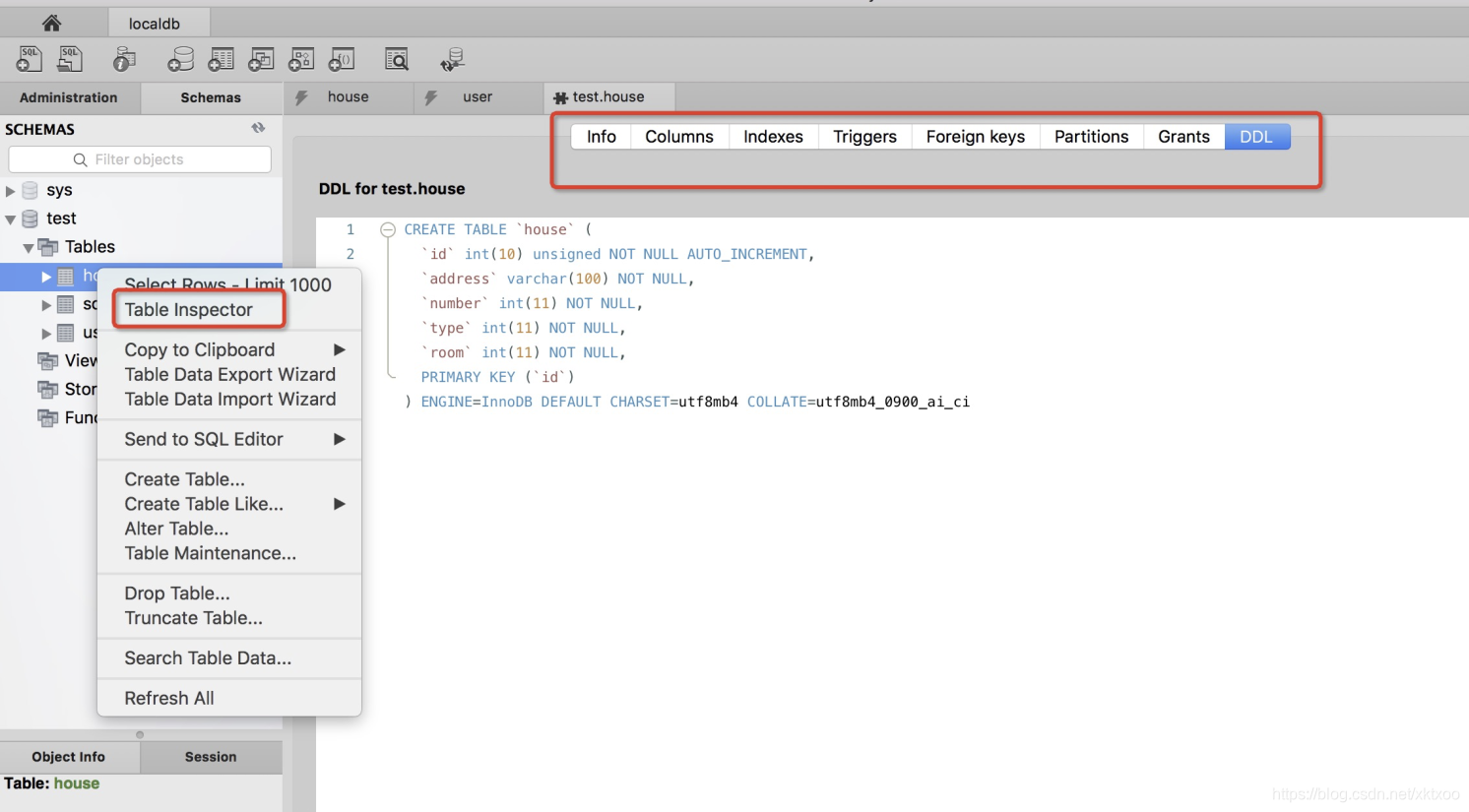This screenshot has height=812, width=1469.
Task: Select the DDL tab
Action: click(x=1256, y=137)
